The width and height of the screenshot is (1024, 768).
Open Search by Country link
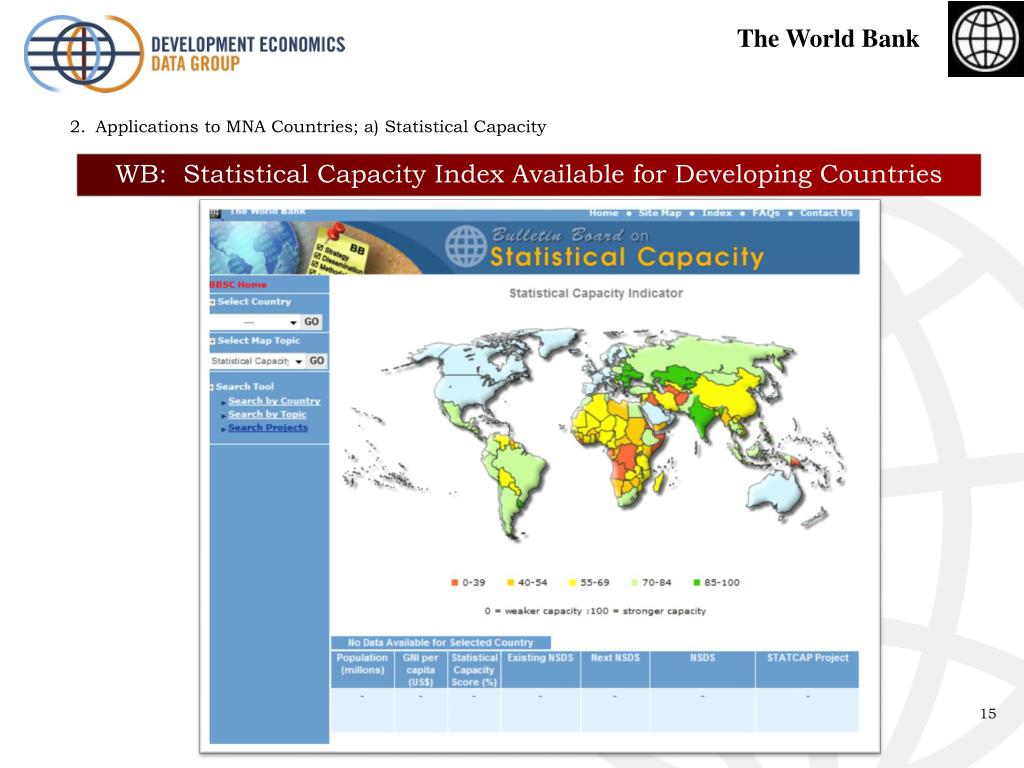pos(274,401)
